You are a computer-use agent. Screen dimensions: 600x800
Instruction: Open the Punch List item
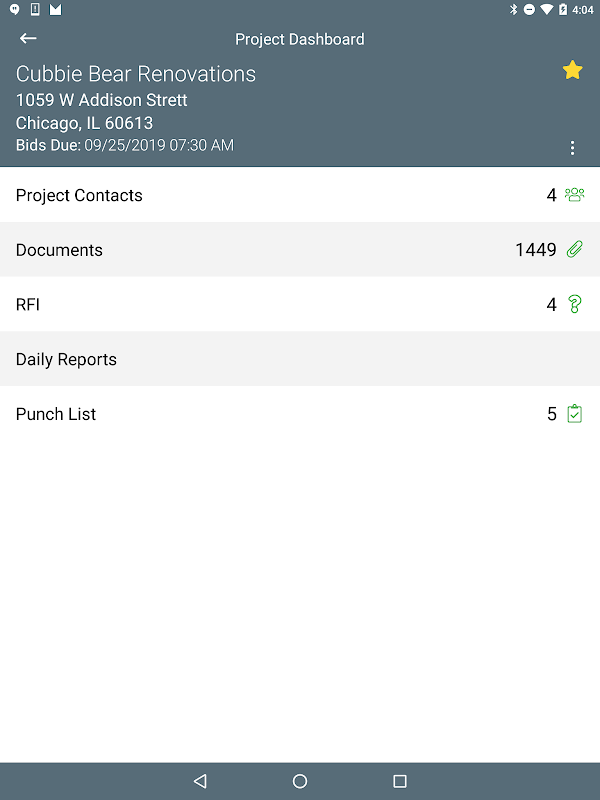[x=56, y=414]
